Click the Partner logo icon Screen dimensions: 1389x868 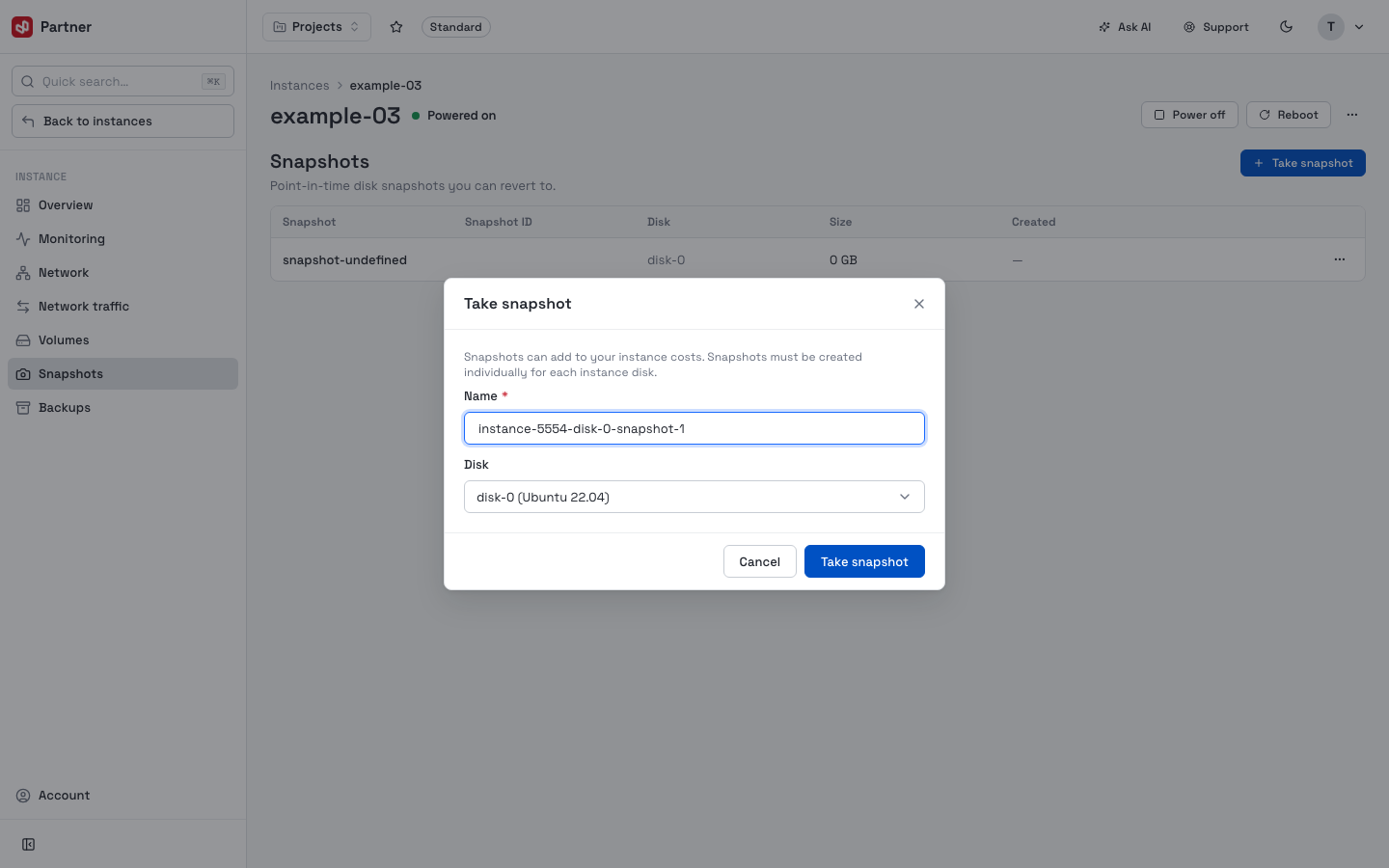(x=22, y=27)
